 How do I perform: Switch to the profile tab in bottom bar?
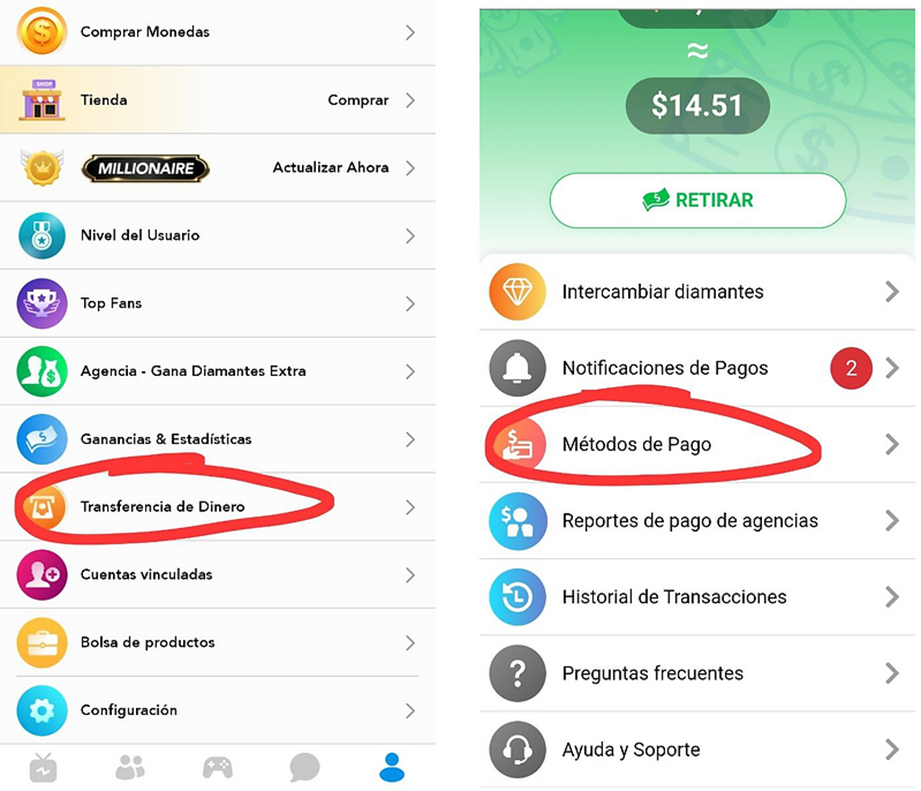pos(392,768)
